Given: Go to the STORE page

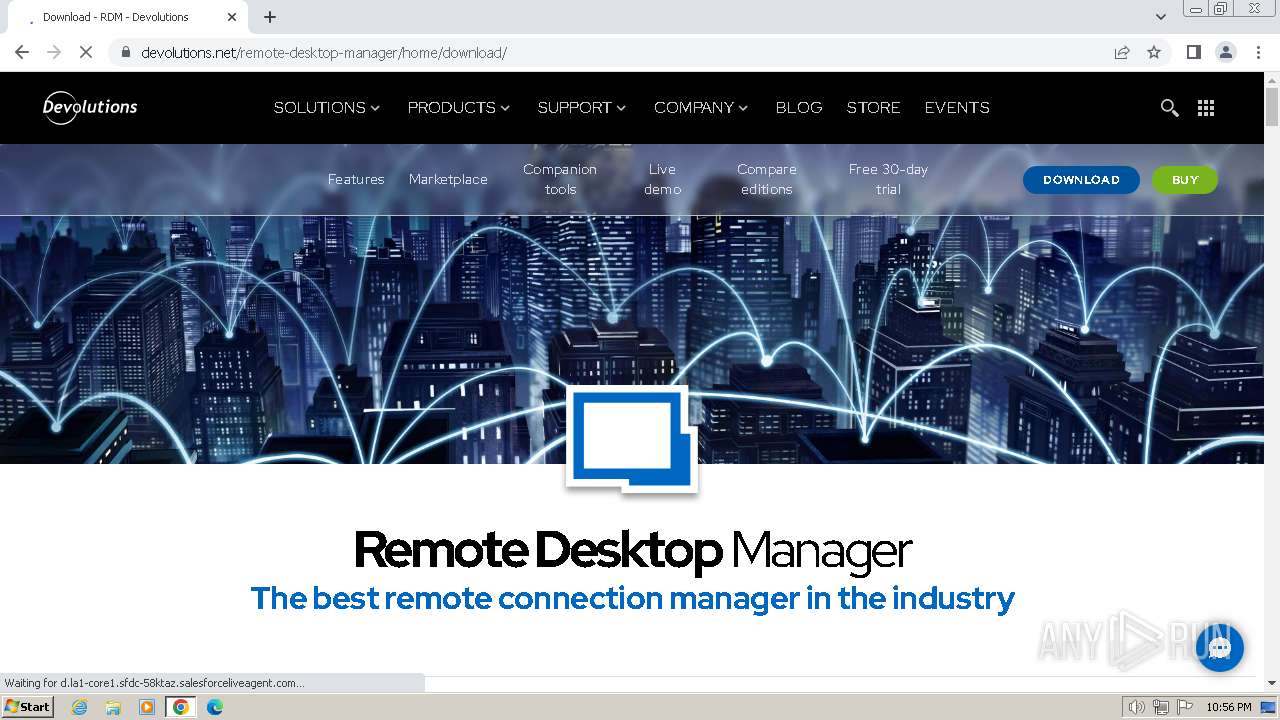Looking at the screenshot, I should click(x=873, y=107).
